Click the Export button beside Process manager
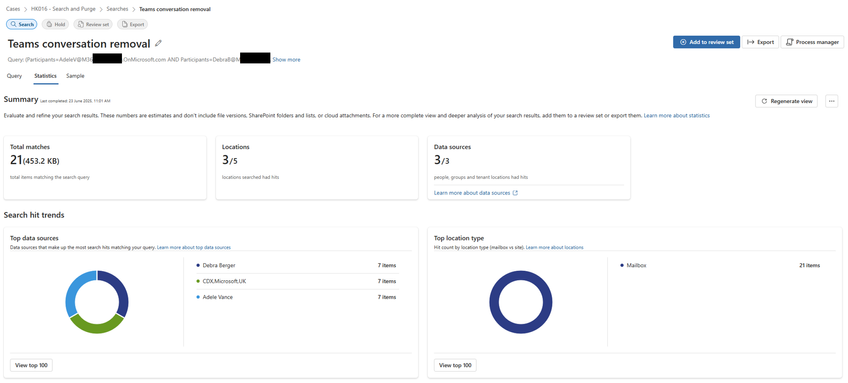Viewport: 848px width, 383px height. (760, 42)
